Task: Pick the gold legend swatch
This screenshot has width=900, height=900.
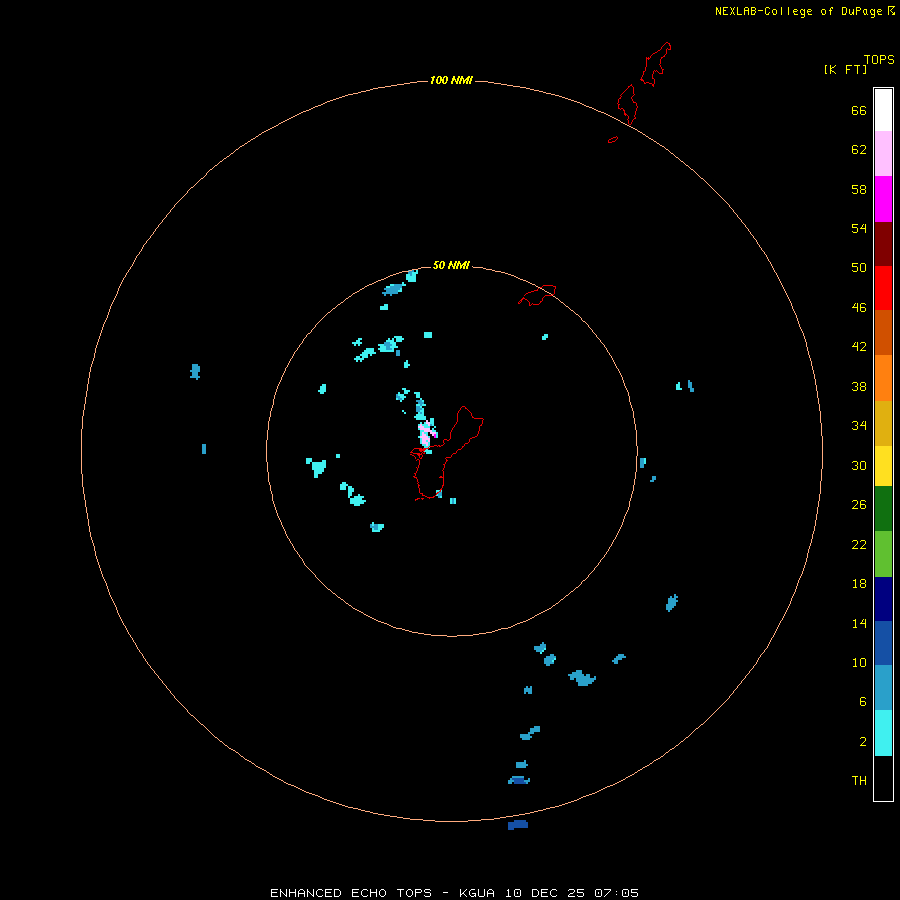Action: click(x=883, y=423)
